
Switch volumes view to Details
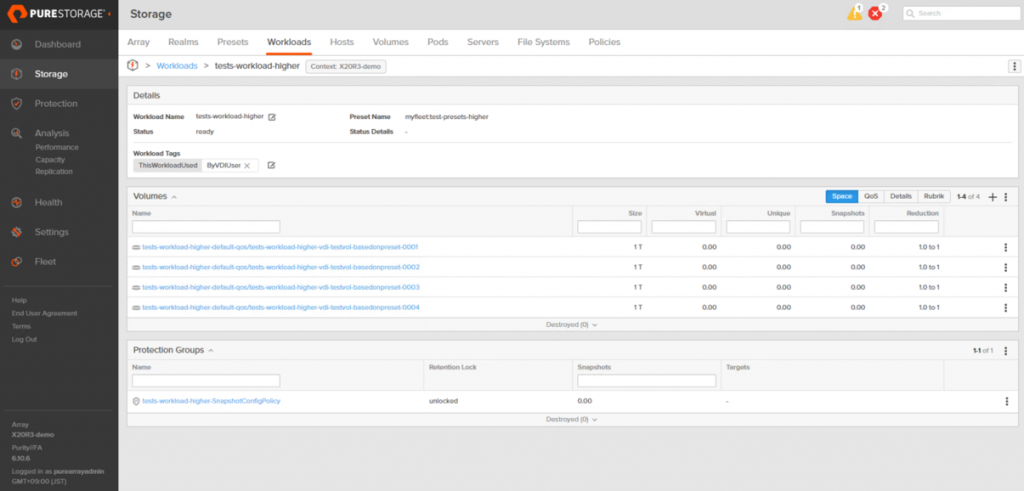pyautogui.click(x=901, y=197)
